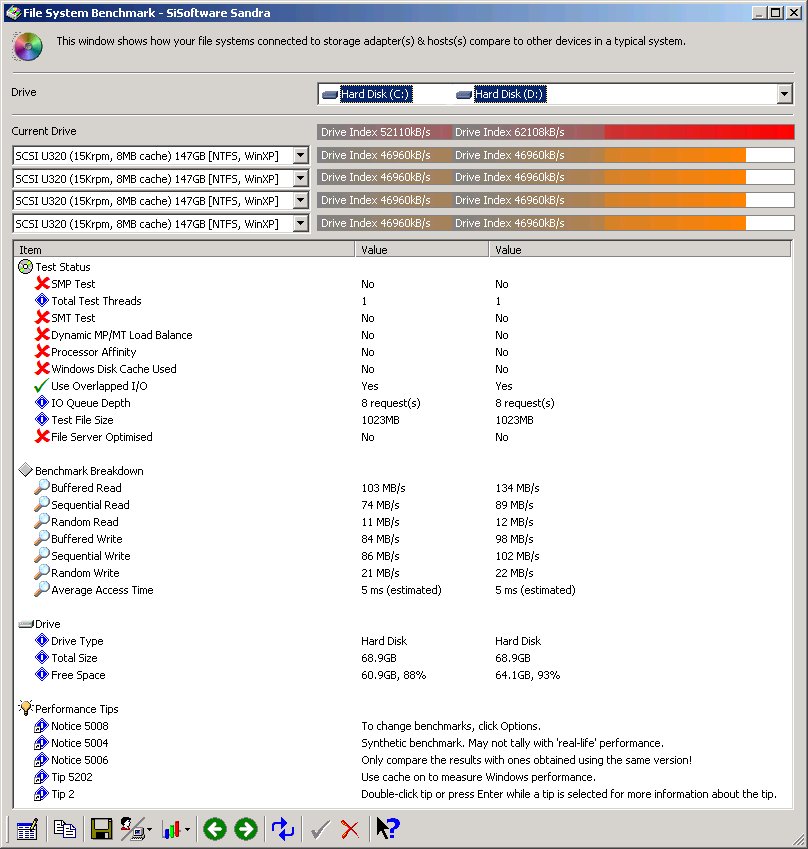This screenshot has width=808, height=849.
Task: Click first orange reference Drive Index bar
Action: [x=556, y=155]
